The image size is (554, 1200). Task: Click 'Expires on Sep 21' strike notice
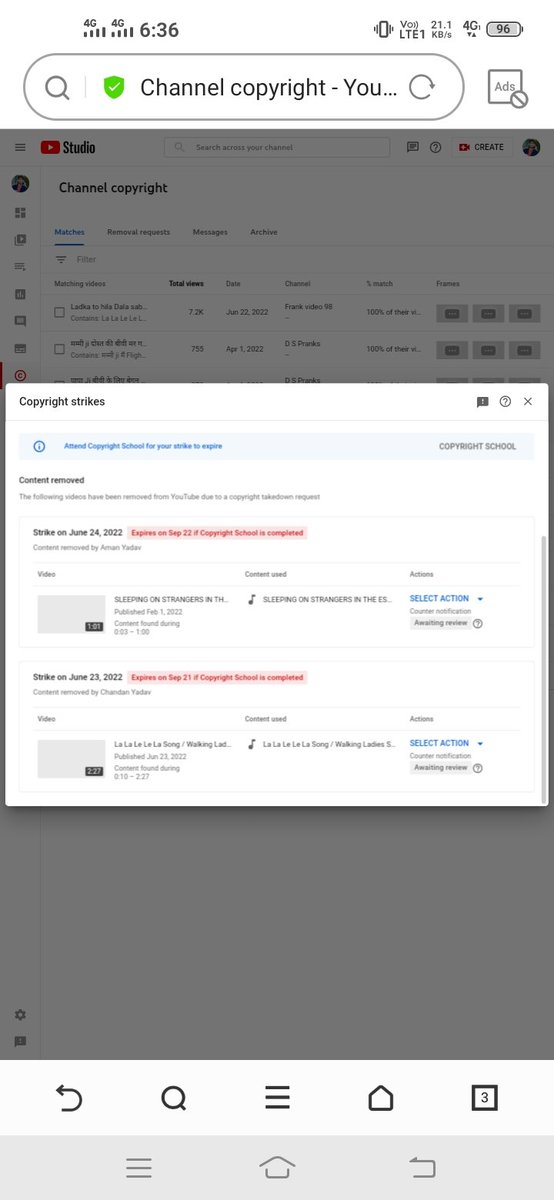(x=217, y=677)
